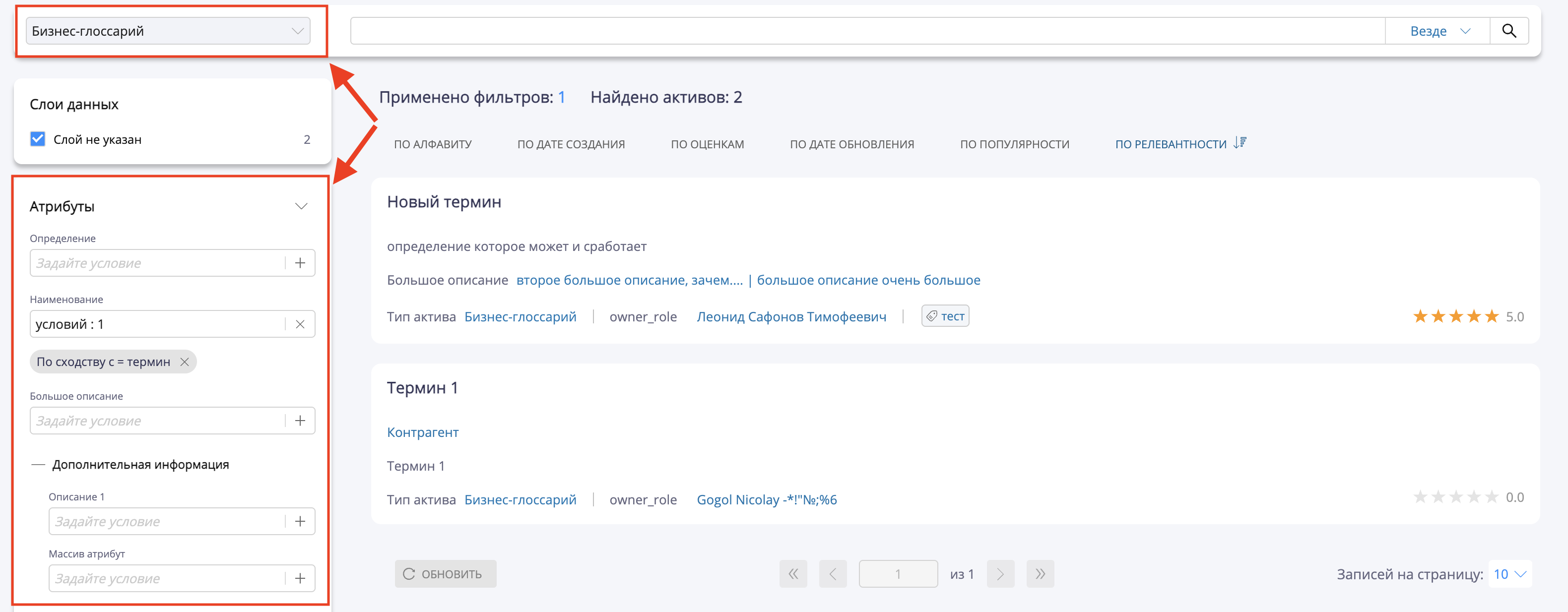1568x612 pixels.
Task: Sort by ПО АЛФАВИТУ
Action: [x=432, y=144]
